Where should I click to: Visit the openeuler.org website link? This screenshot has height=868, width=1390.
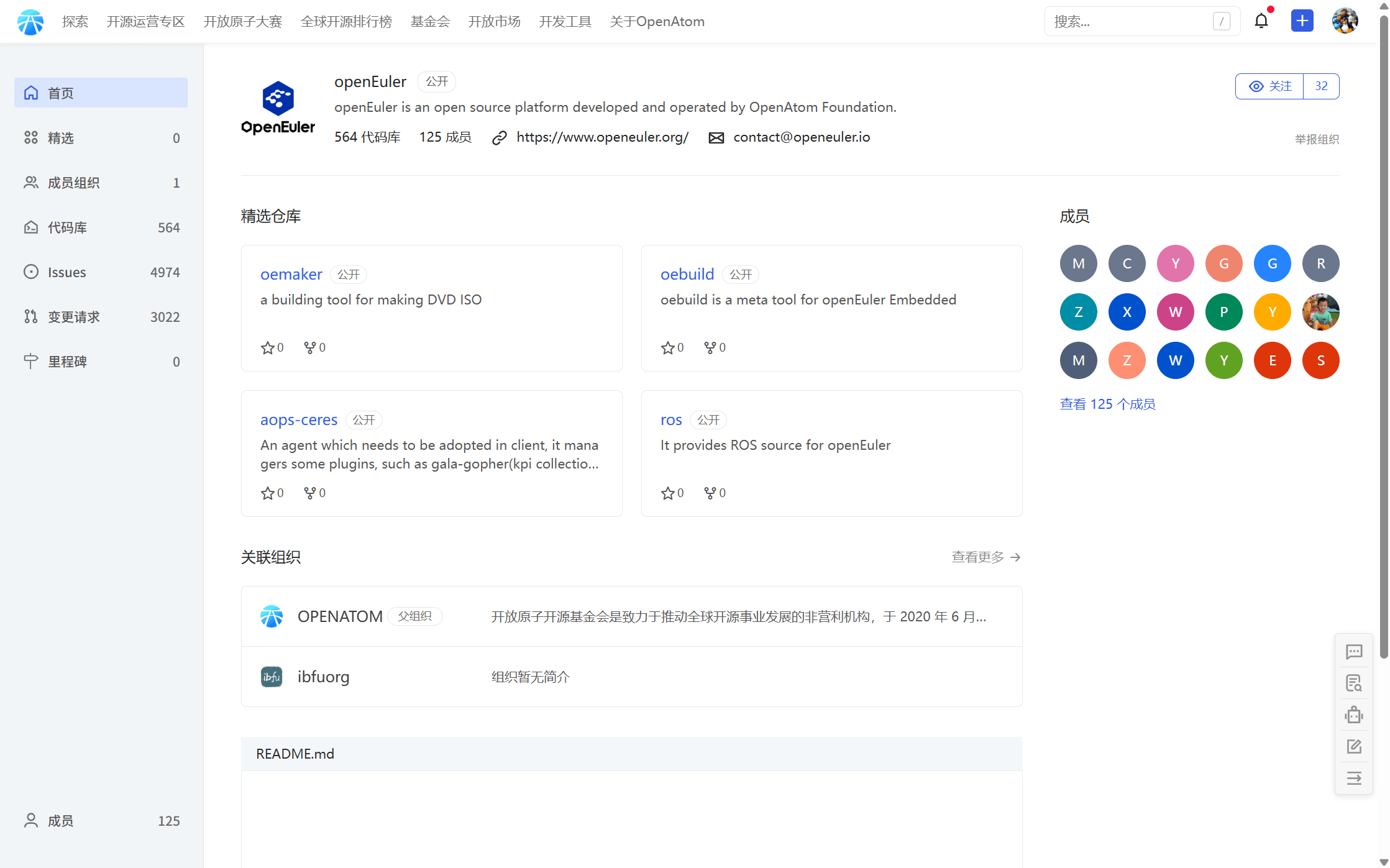602,137
